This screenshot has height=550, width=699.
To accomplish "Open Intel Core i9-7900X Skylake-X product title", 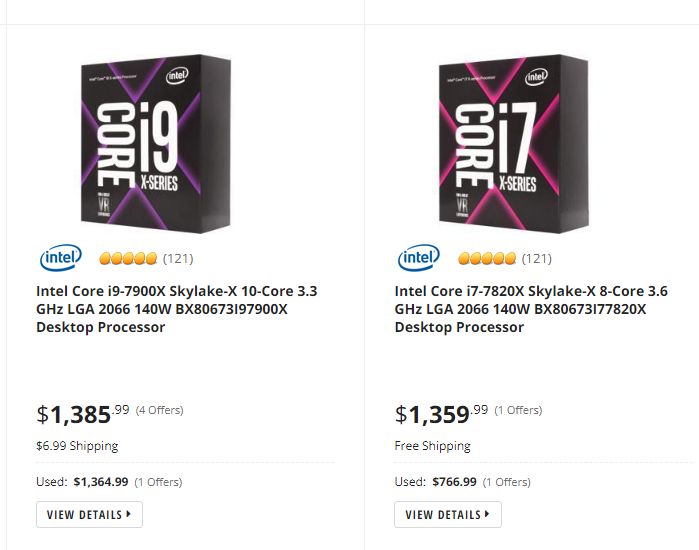I will pos(176,309).
